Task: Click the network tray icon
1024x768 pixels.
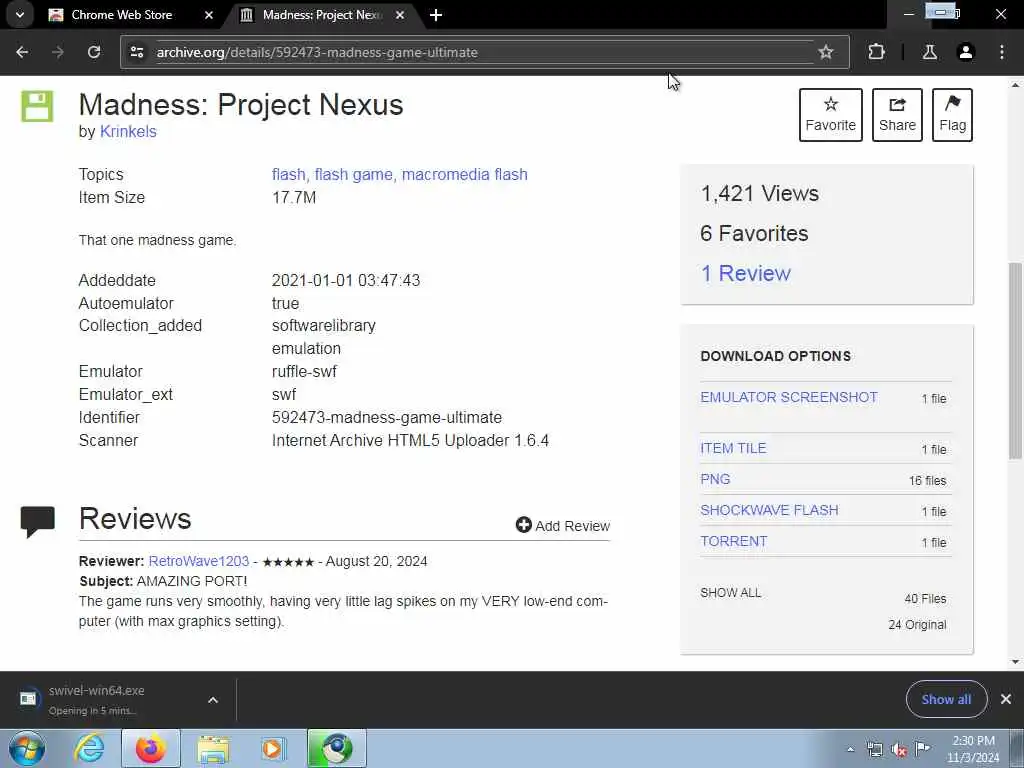Action: click(874, 750)
